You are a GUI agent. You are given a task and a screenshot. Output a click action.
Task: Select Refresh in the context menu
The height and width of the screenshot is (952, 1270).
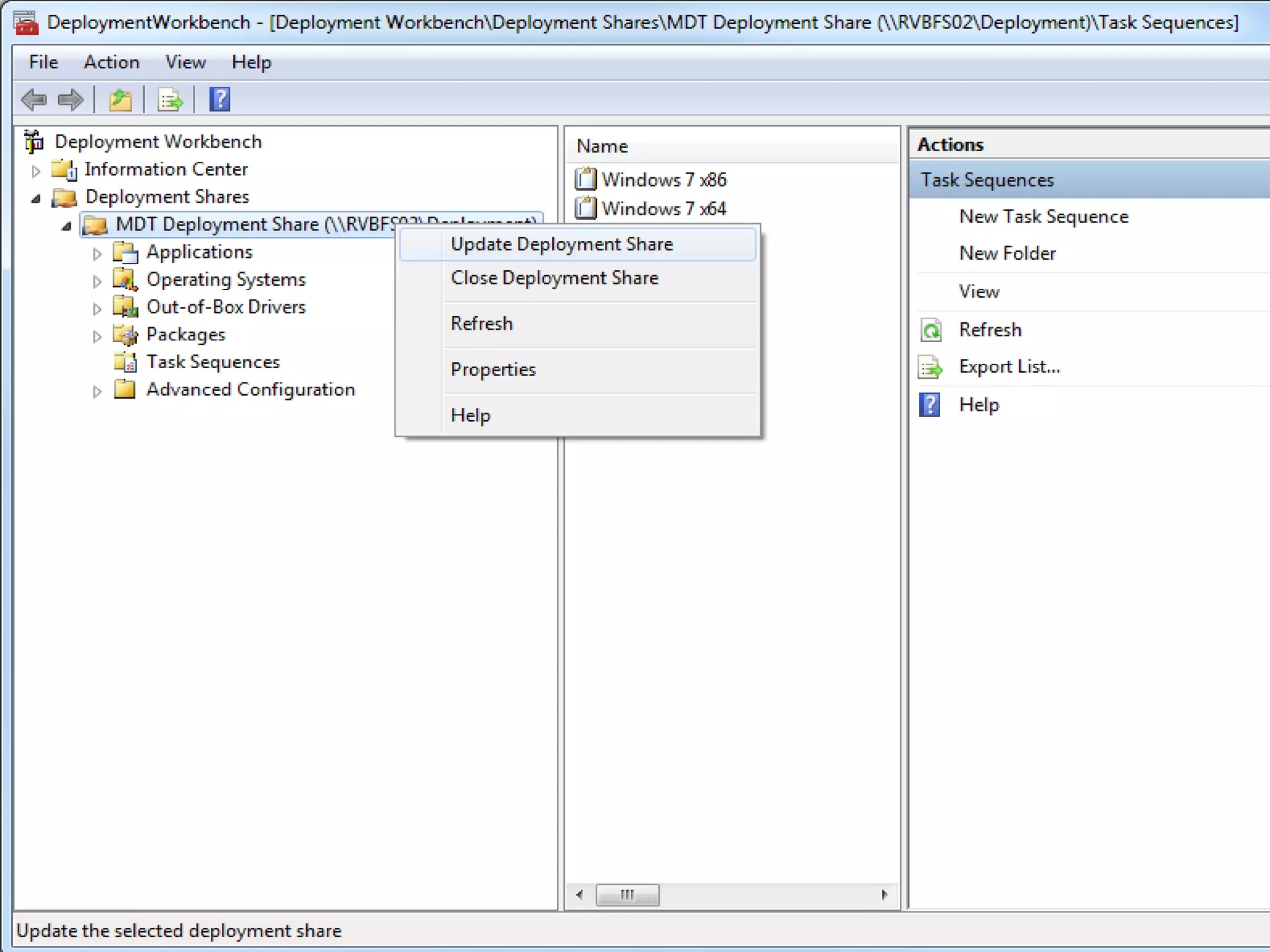(577, 324)
